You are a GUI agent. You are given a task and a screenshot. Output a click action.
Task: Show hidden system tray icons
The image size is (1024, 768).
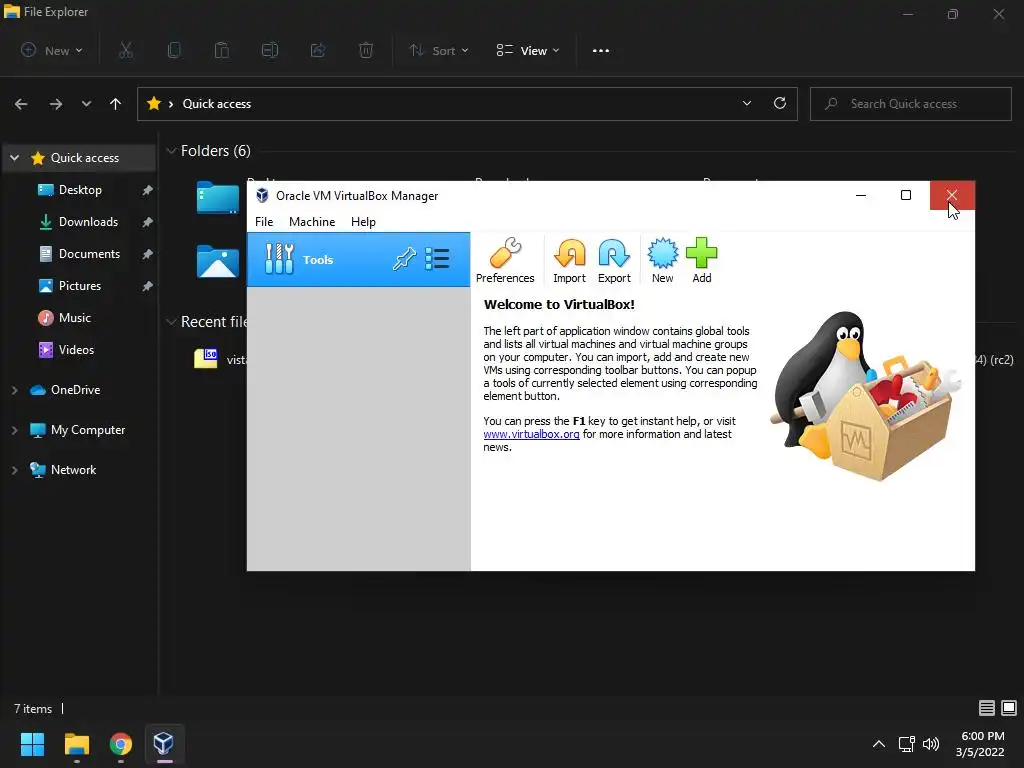click(879, 744)
